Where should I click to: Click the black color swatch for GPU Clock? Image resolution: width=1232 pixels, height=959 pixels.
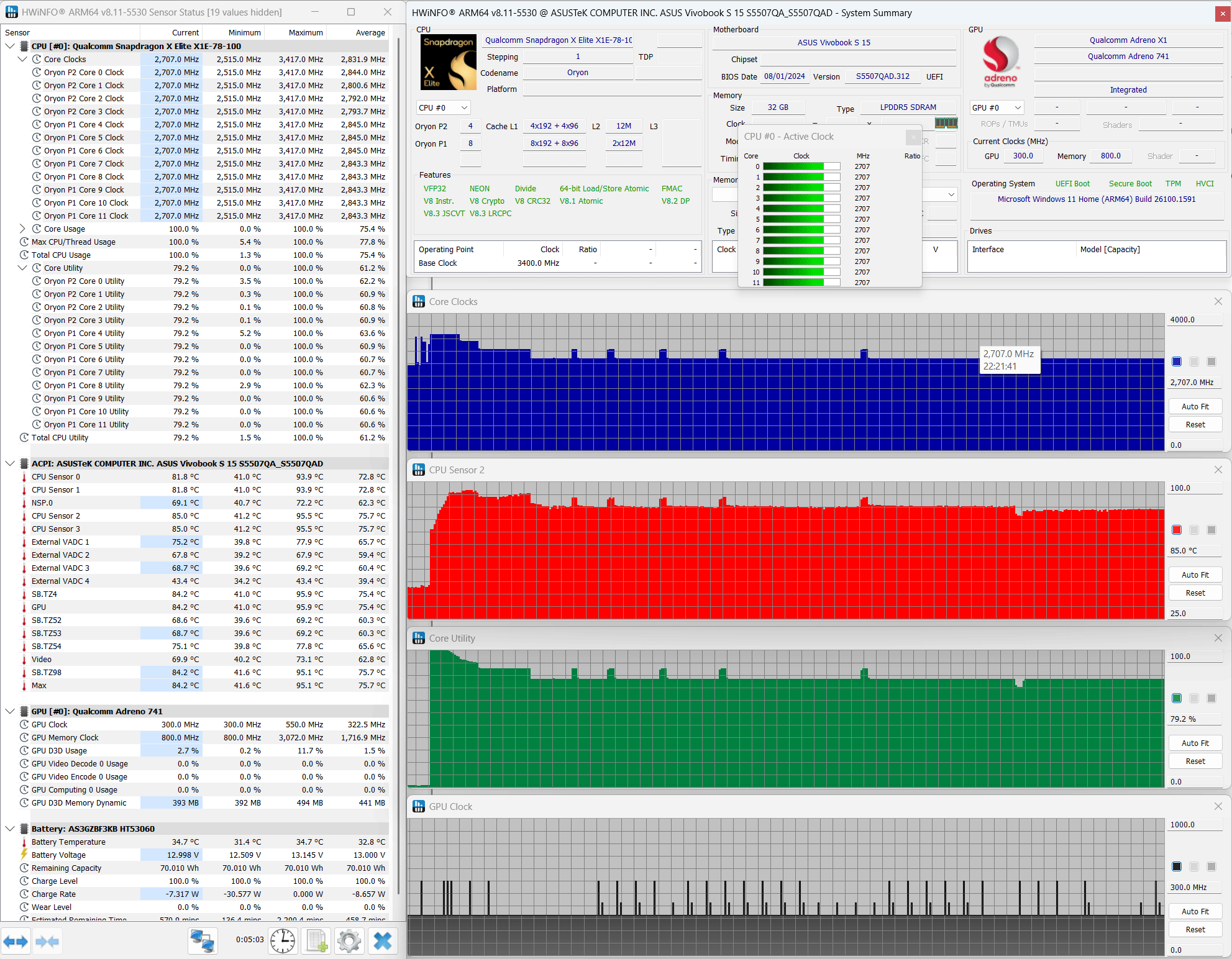coord(1176,866)
